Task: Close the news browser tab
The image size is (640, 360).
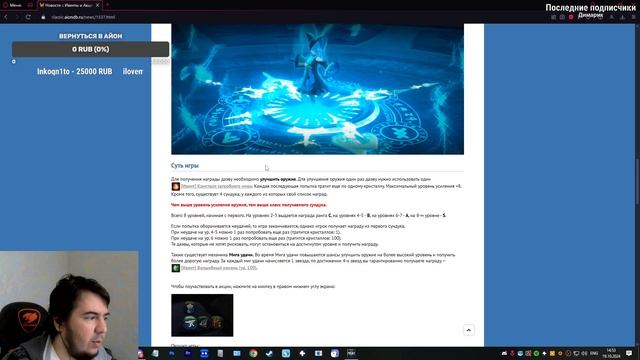Action: 98,5
